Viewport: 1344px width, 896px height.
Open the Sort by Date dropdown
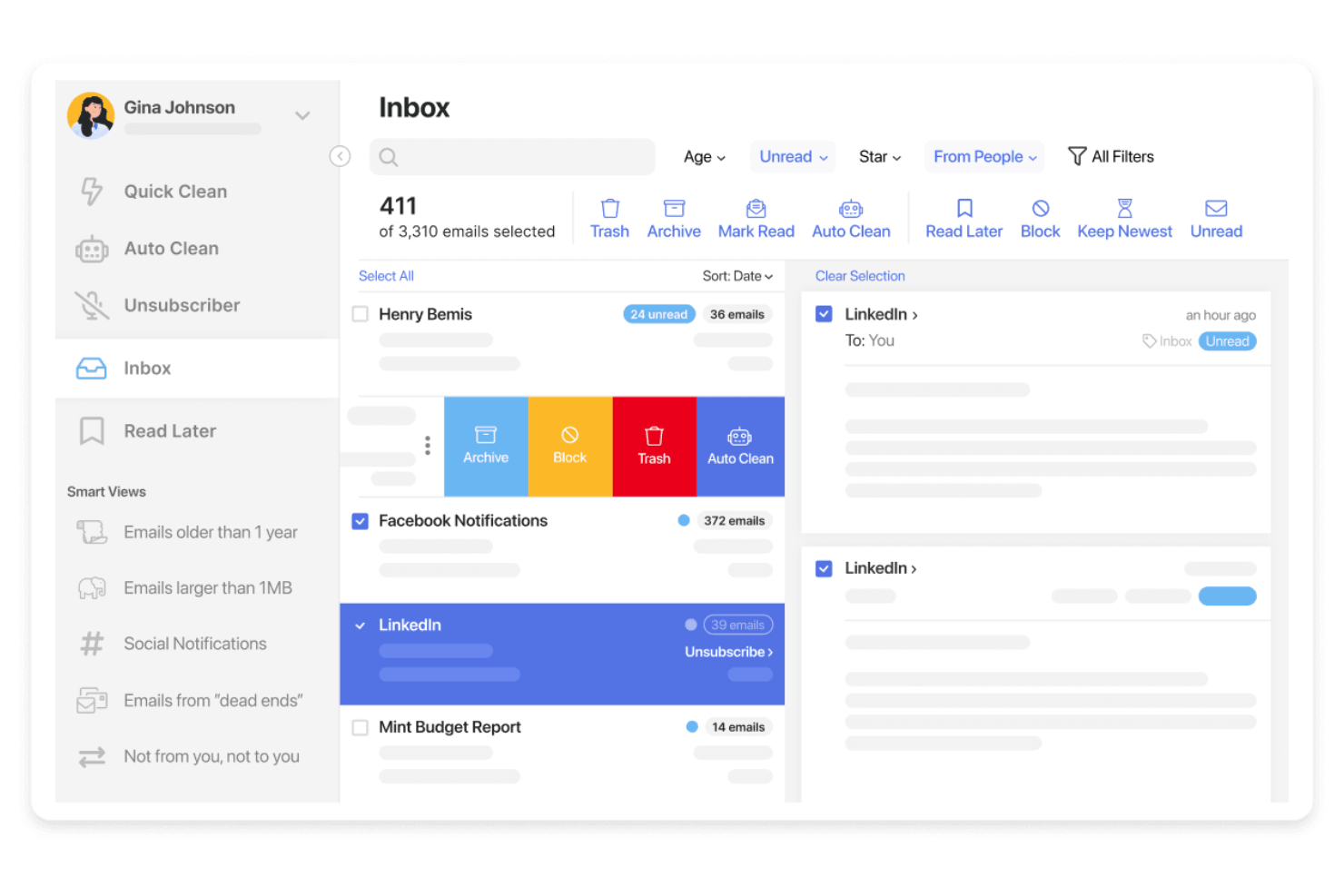coord(737,276)
